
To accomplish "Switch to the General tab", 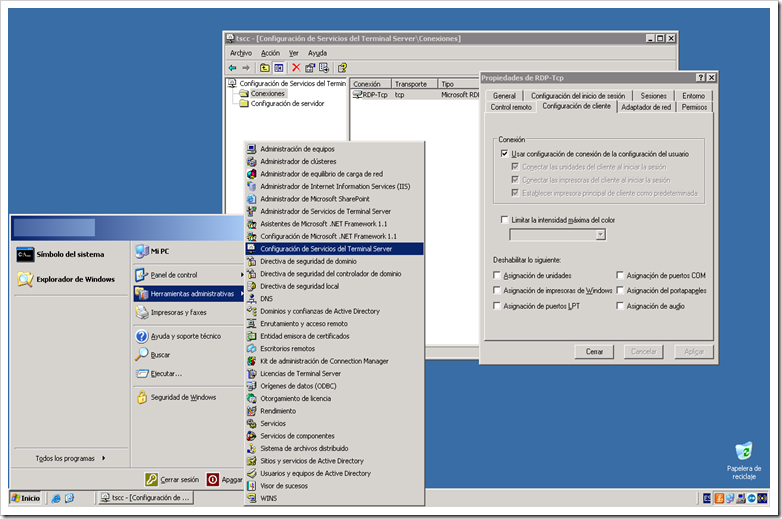I will click(x=504, y=96).
